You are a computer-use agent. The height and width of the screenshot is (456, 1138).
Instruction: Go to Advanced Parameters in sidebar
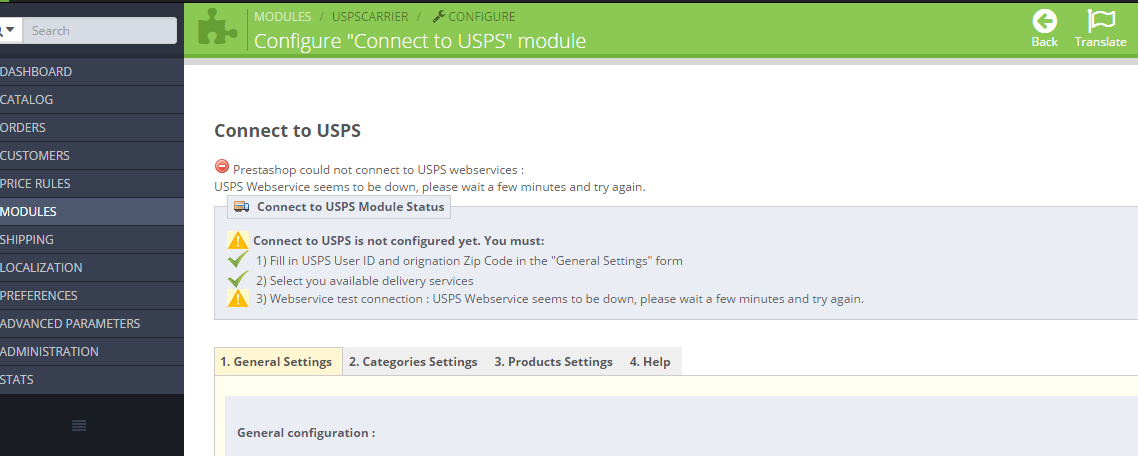click(x=70, y=324)
